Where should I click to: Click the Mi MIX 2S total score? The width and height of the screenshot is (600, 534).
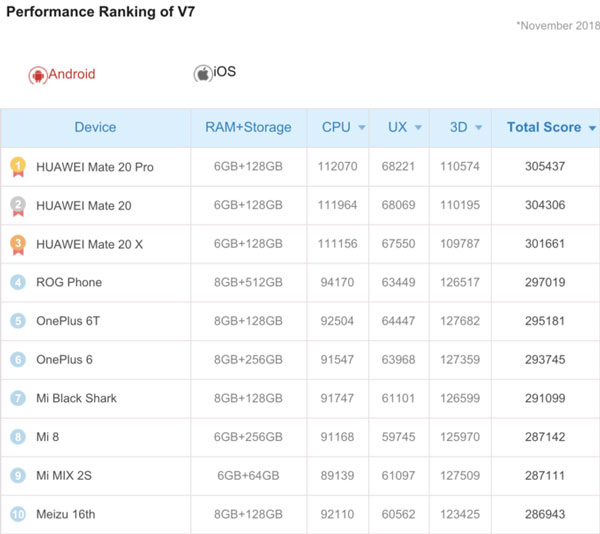546,475
